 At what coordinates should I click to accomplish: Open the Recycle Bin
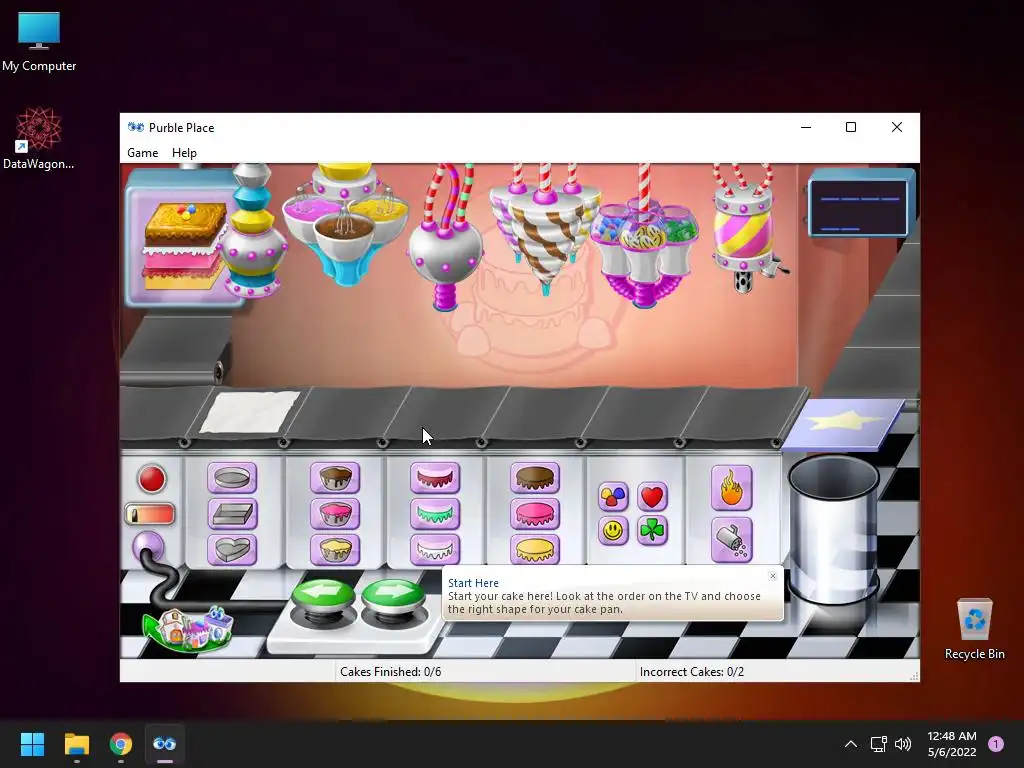click(x=974, y=629)
